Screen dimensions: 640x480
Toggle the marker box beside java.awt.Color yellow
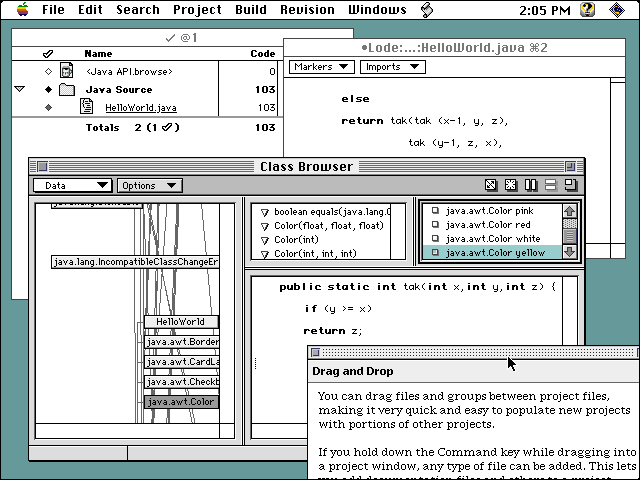tap(435, 252)
